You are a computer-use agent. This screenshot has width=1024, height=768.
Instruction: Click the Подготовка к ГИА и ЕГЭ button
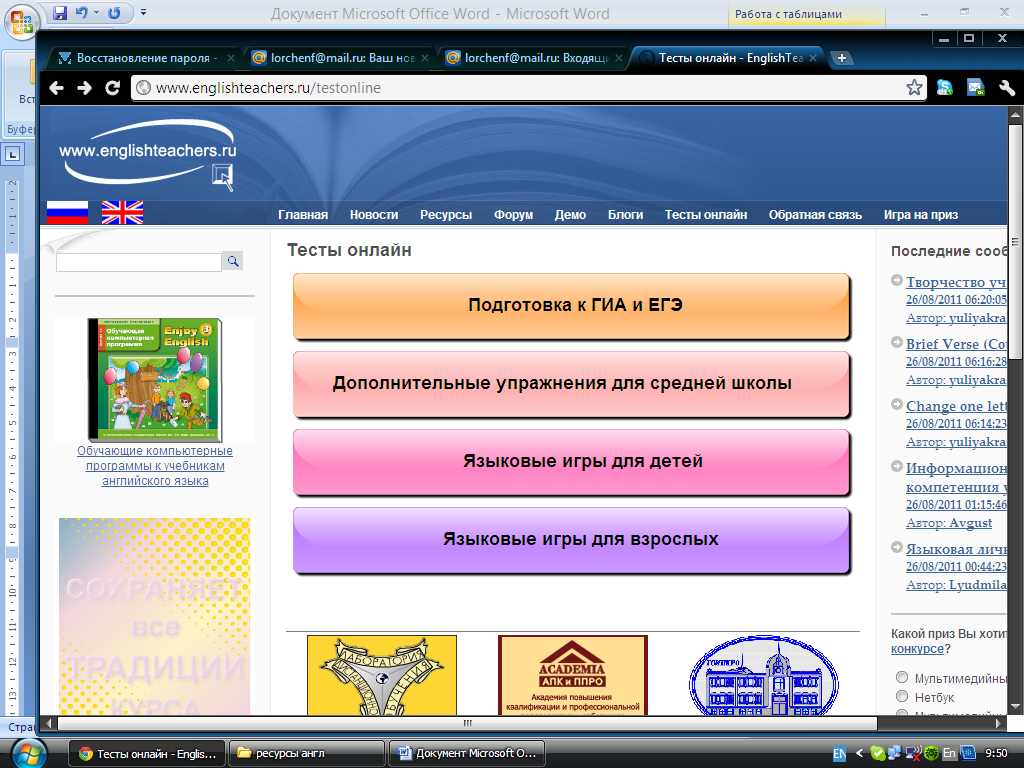point(571,306)
